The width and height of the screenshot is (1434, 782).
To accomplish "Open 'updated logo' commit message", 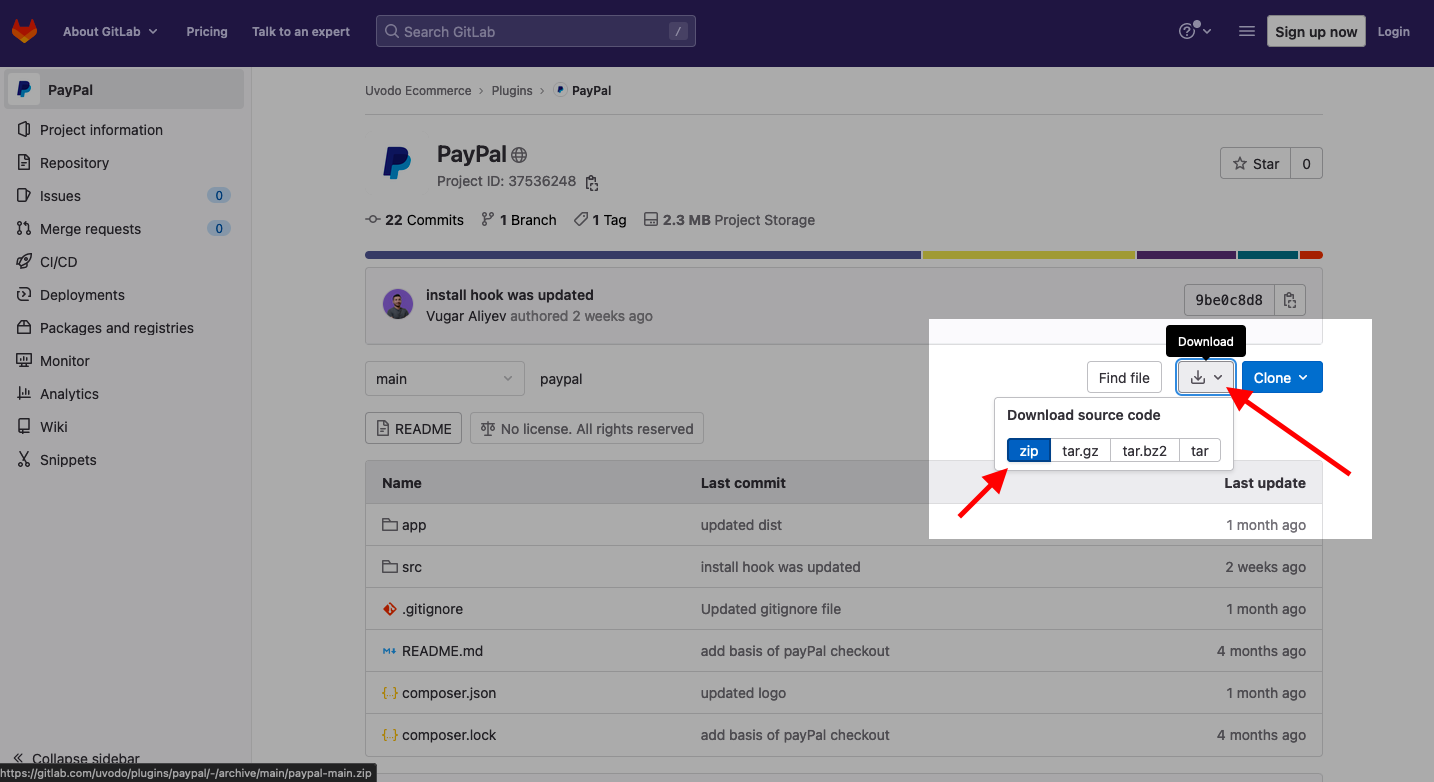I will tap(743, 693).
